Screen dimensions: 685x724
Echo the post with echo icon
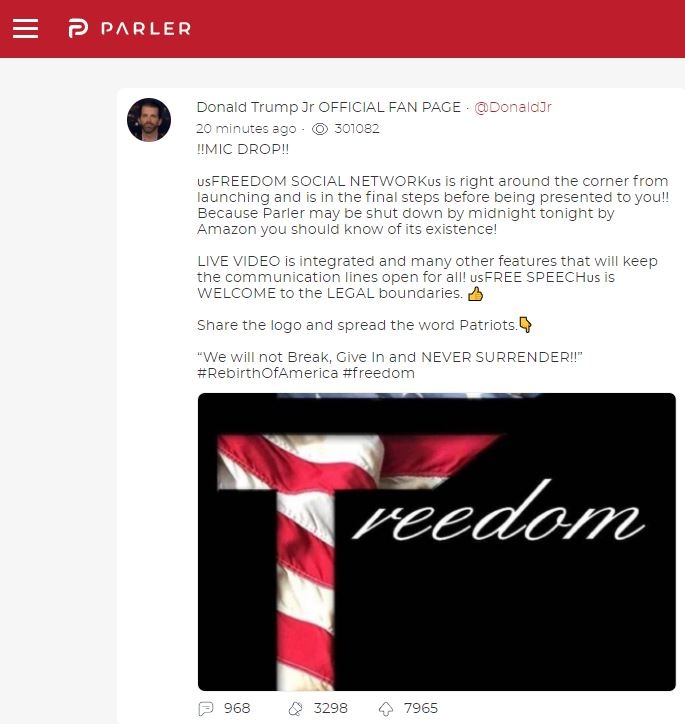(x=295, y=708)
